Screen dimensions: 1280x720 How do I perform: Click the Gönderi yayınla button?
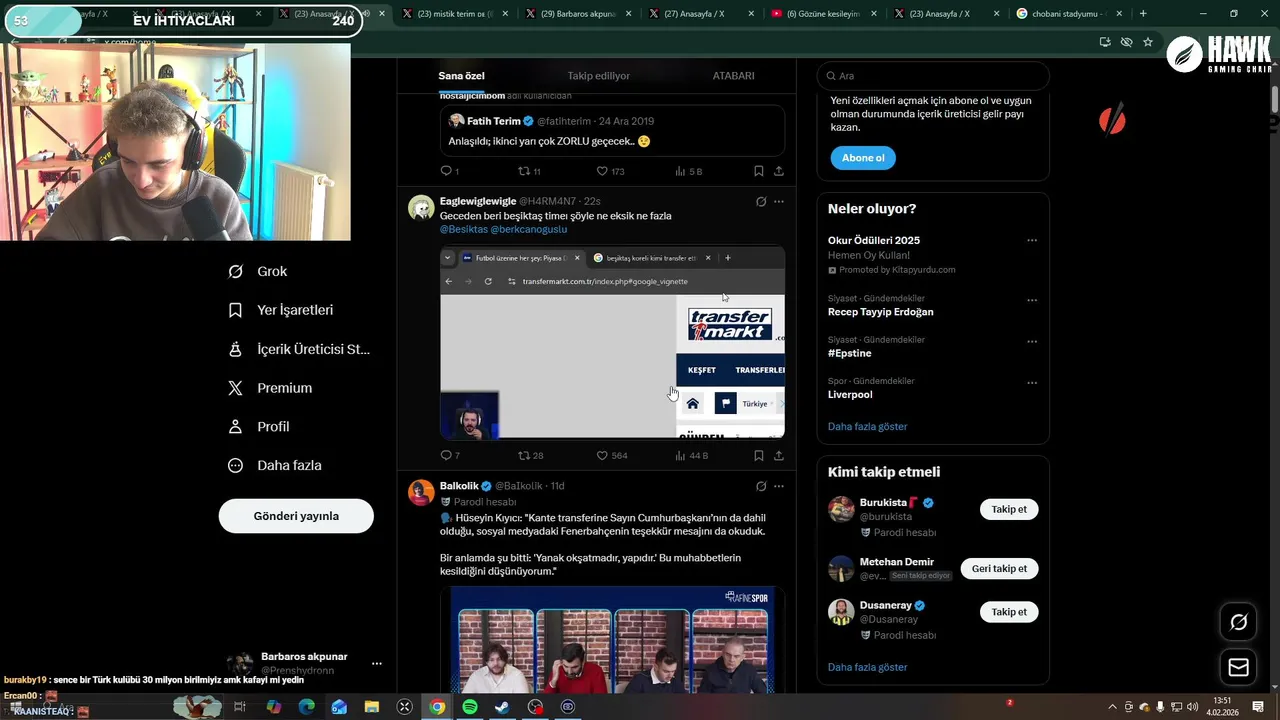(296, 516)
